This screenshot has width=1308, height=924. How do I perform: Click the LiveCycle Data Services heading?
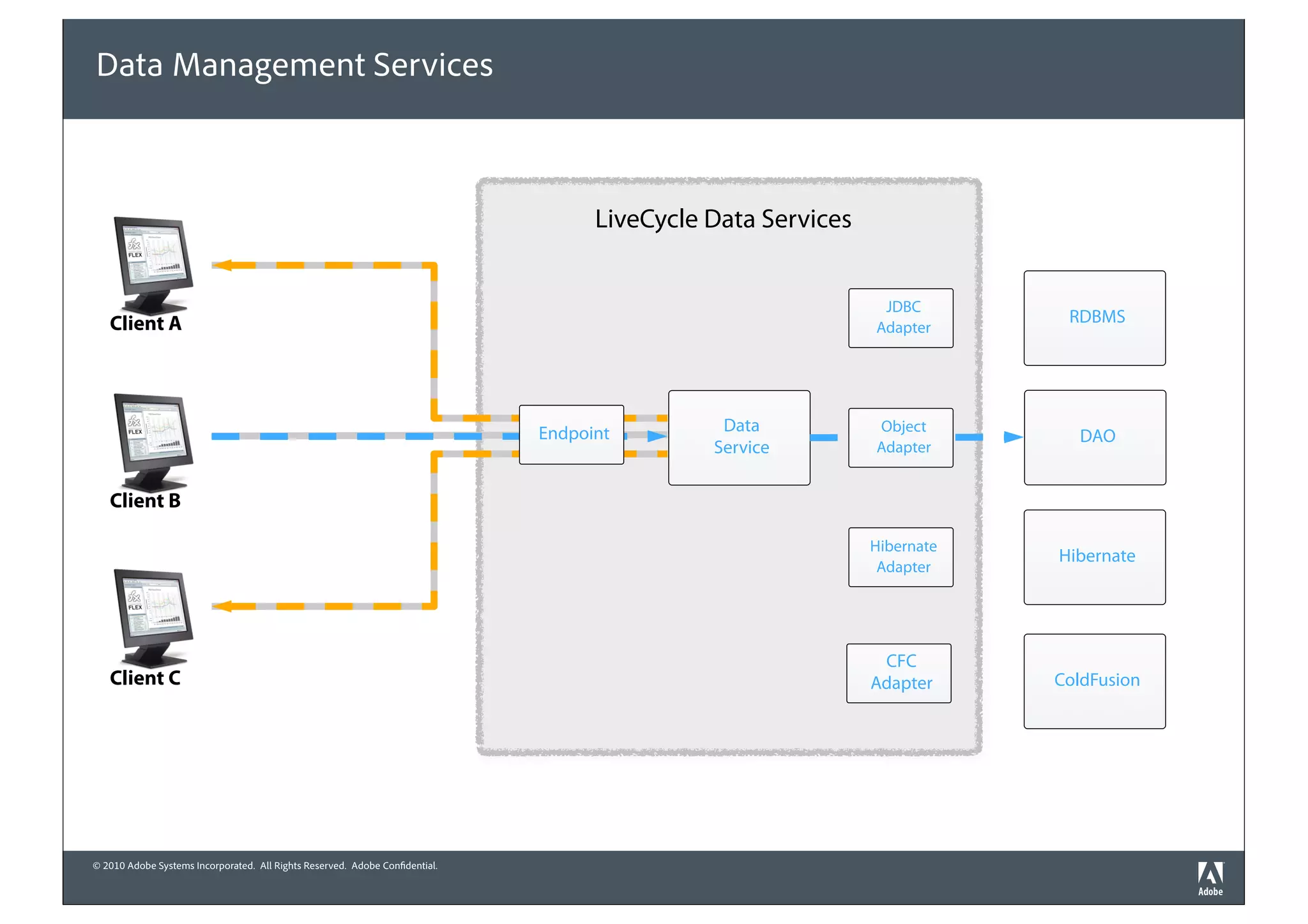(x=722, y=219)
